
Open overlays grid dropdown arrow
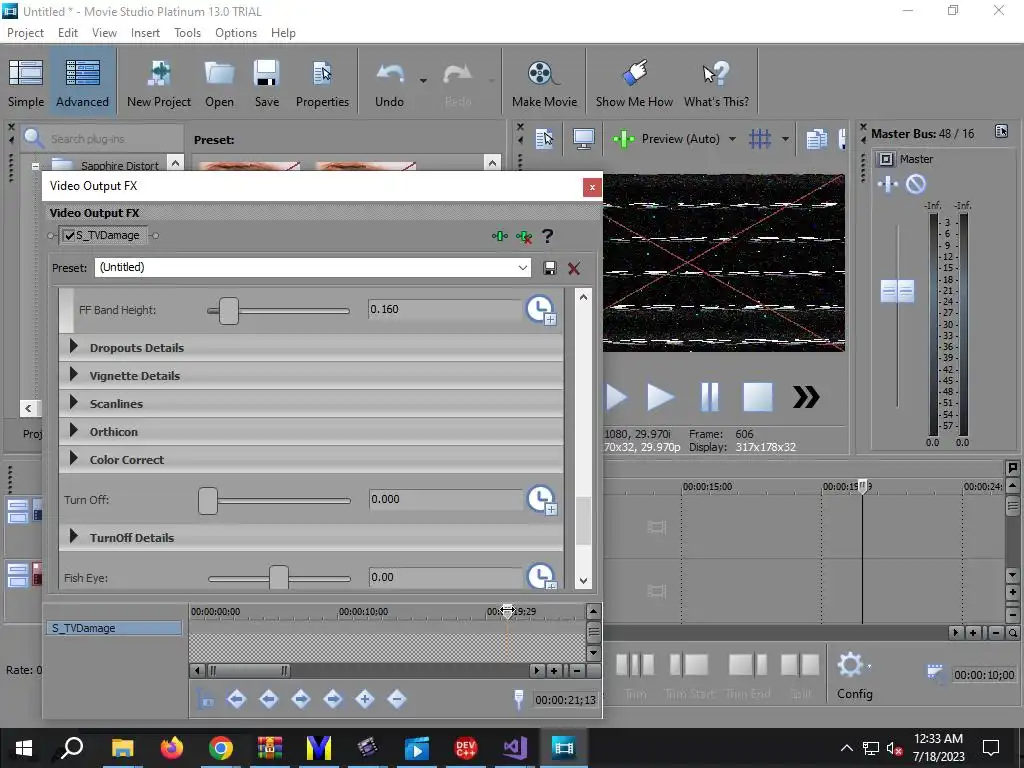click(785, 138)
